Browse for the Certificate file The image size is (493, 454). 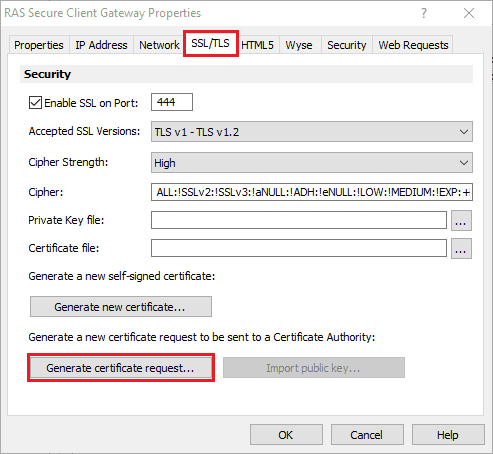tap(461, 248)
